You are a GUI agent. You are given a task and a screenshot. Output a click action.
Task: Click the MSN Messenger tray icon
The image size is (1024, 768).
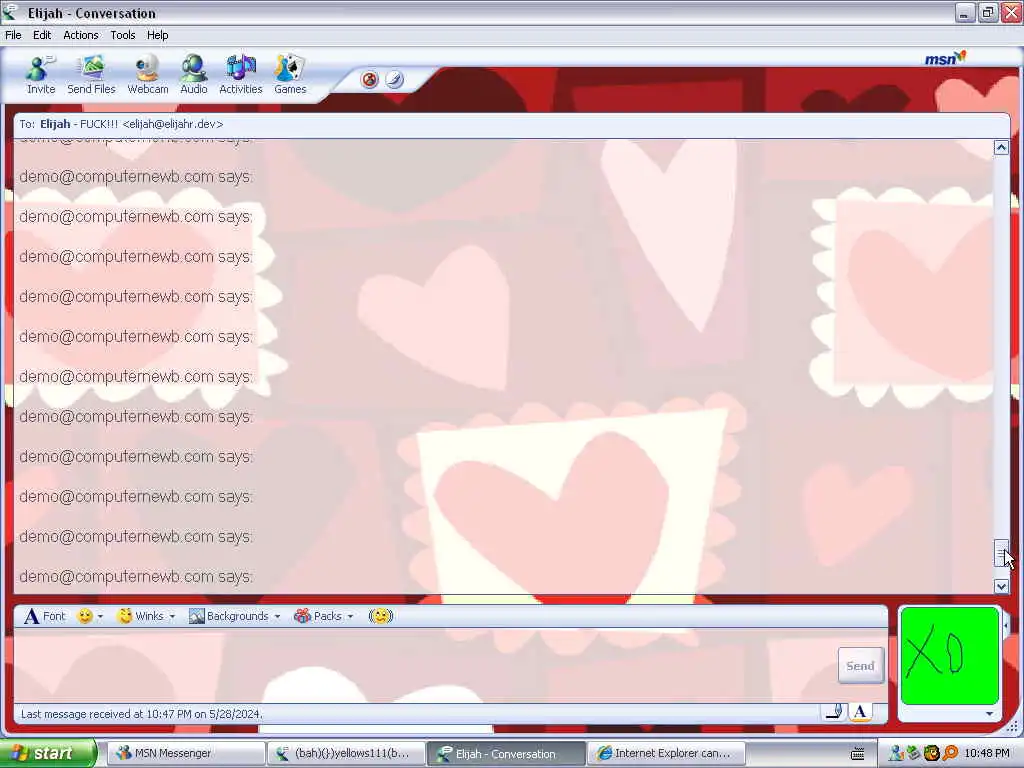pos(896,753)
